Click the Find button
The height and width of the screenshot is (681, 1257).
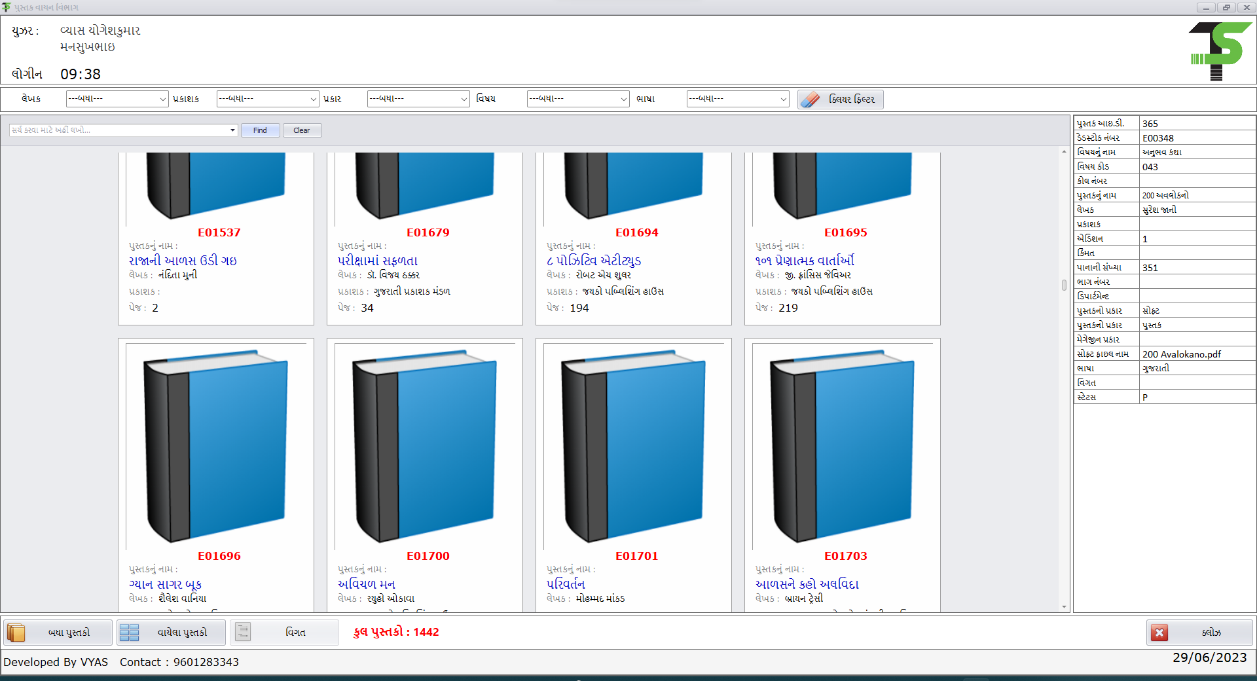click(x=259, y=130)
